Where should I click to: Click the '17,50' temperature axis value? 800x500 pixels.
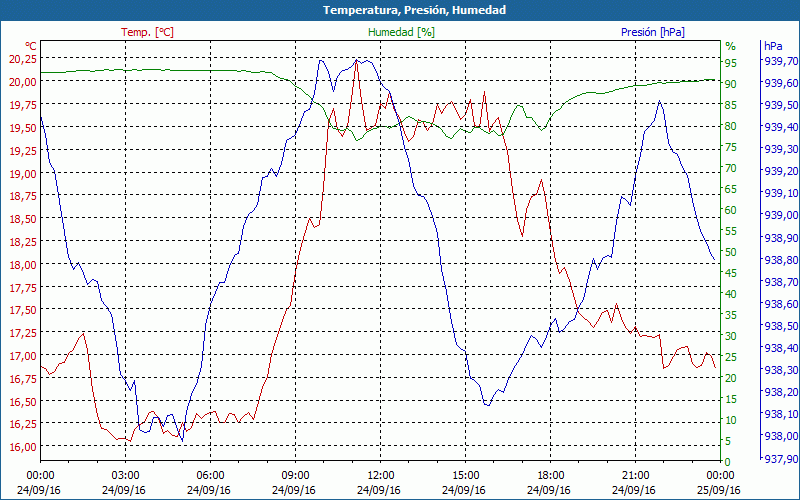(x=23, y=310)
